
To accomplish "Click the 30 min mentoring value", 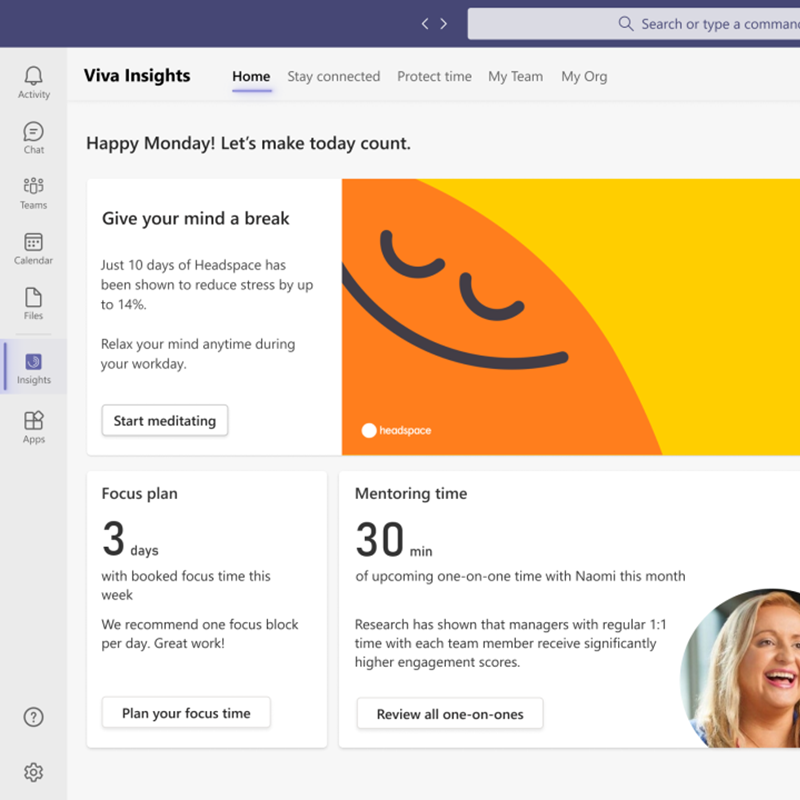I will tap(394, 540).
